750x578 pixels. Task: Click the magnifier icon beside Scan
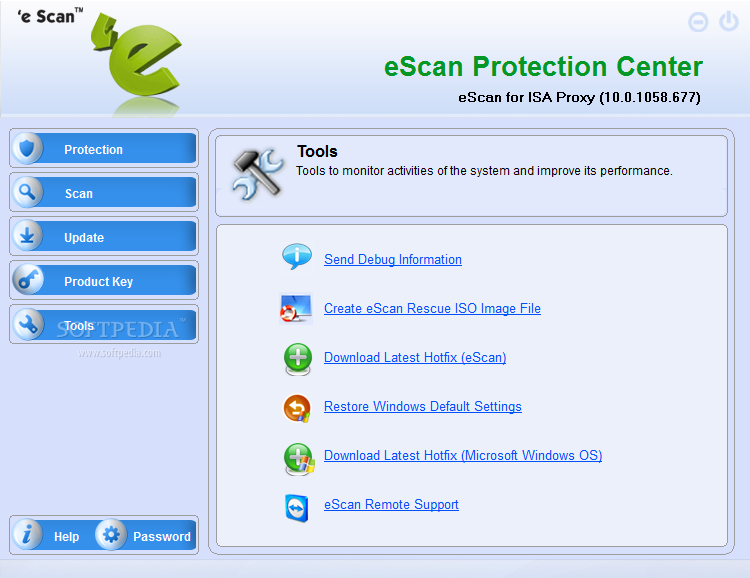pyautogui.click(x=27, y=192)
